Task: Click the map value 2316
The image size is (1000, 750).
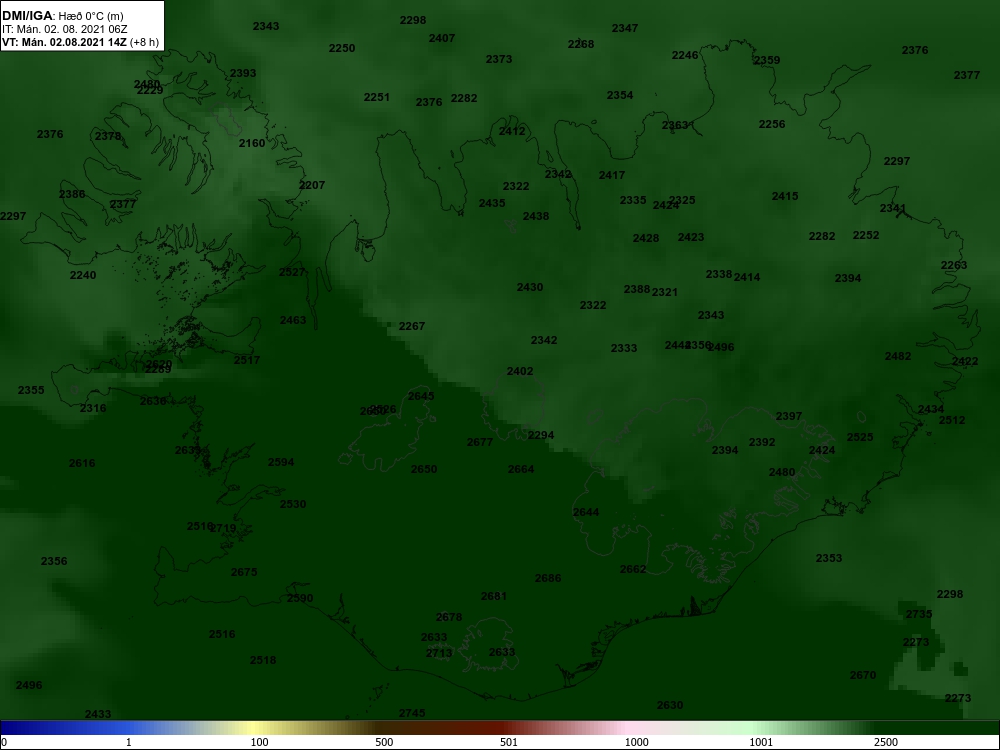Action: [x=93, y=409]
